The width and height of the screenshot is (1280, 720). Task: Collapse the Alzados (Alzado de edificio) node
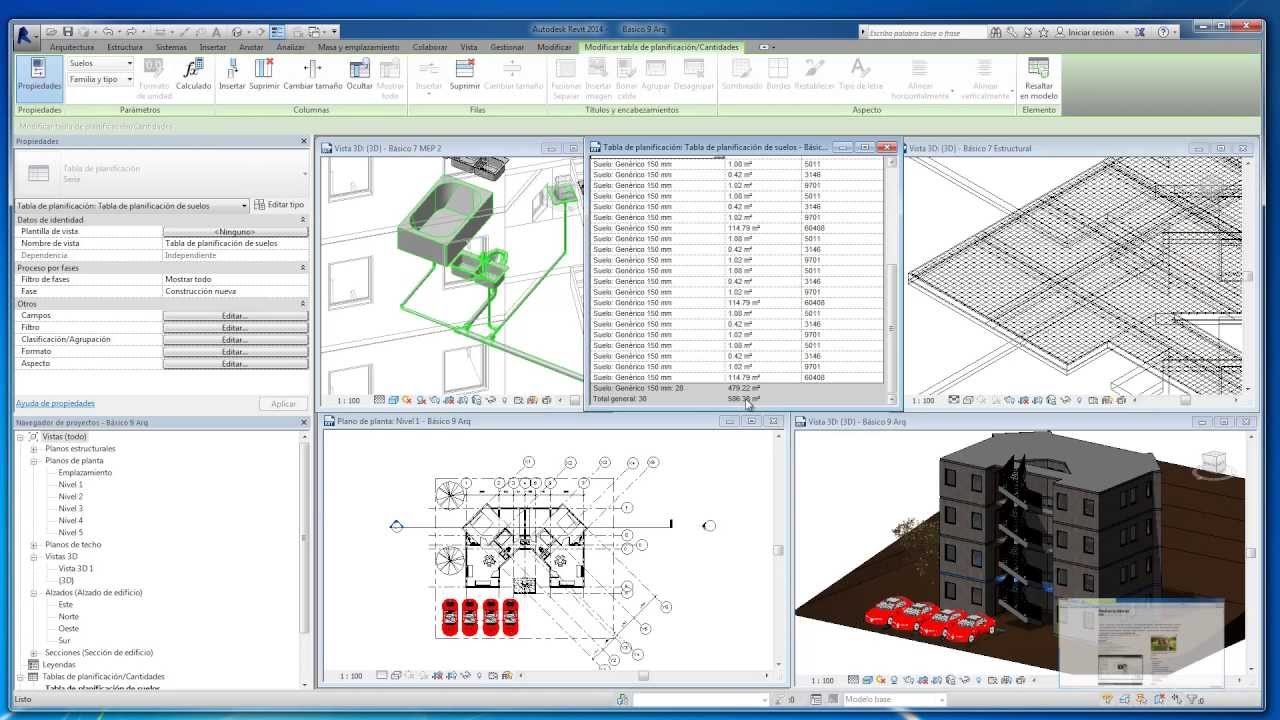click(34, 593)
